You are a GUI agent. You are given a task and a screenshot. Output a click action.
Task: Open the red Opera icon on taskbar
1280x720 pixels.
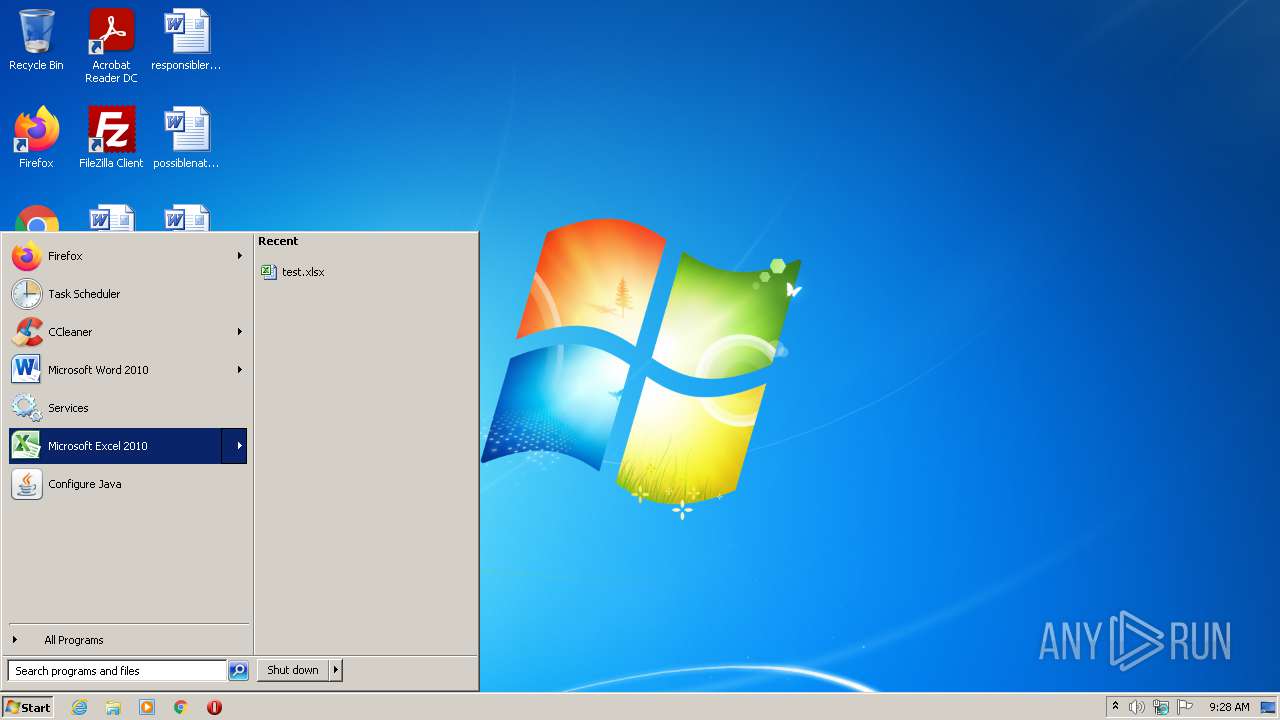point(214,707)
